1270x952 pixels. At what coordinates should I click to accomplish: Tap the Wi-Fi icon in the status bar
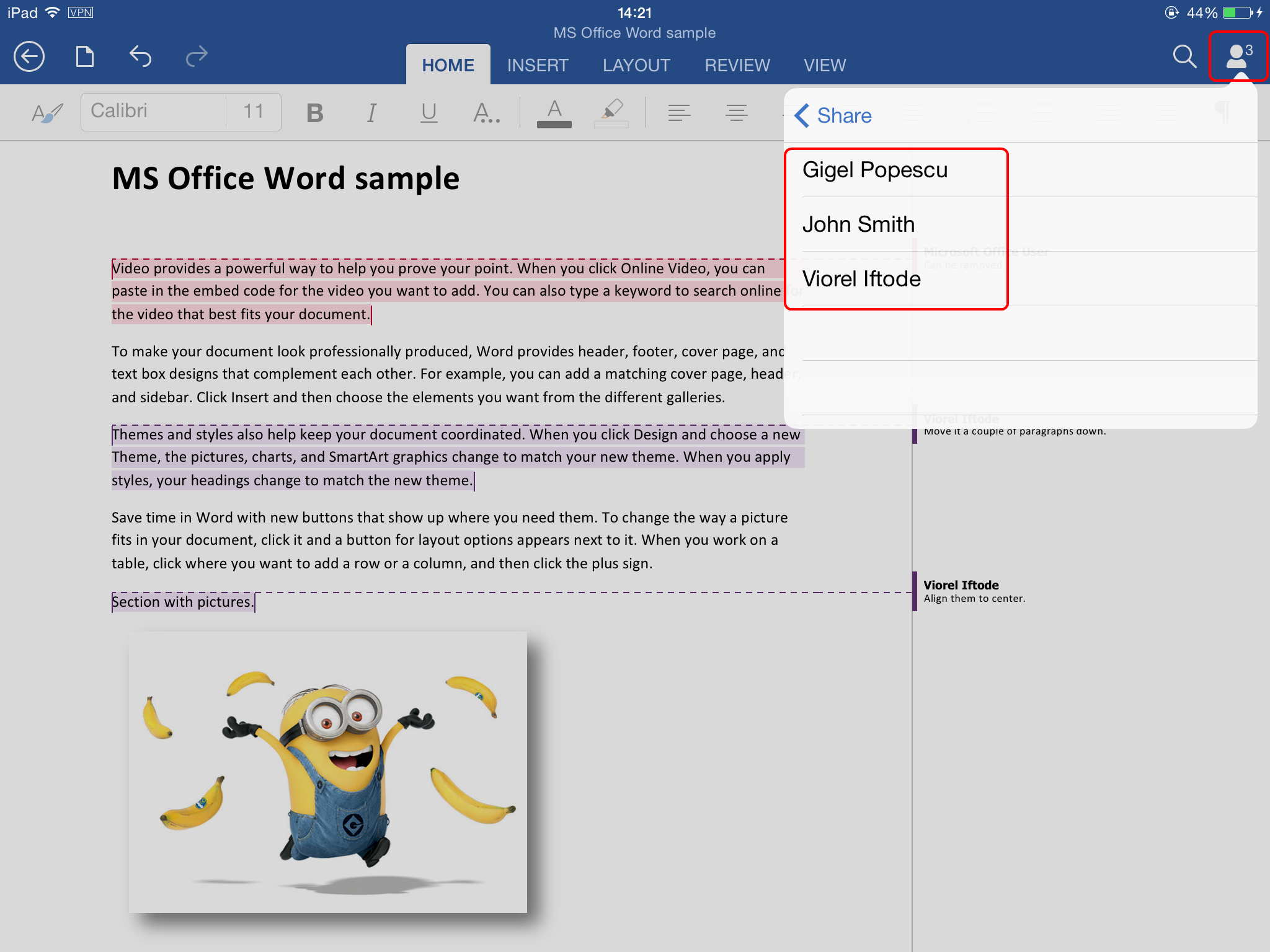point(53,12)
